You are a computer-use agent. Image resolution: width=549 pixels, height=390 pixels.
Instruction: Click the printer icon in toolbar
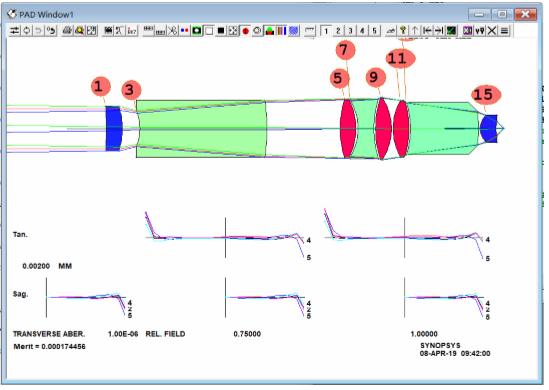67,31
